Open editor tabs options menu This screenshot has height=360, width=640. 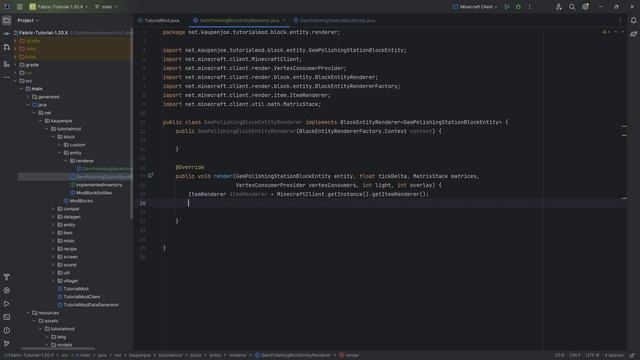620,20
